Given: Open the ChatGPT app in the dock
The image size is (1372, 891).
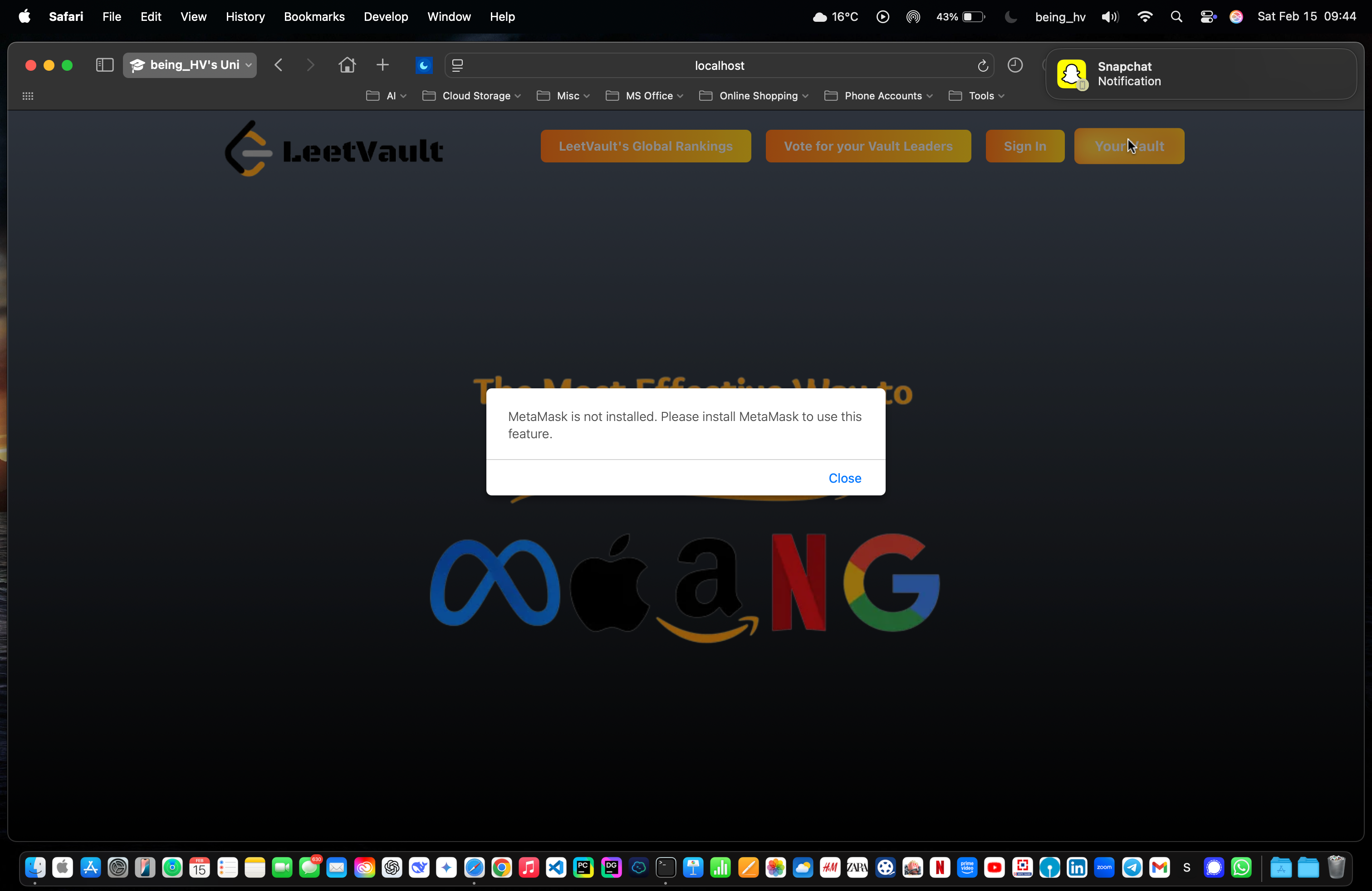Looking at the screenshot, I should point(392,868).
